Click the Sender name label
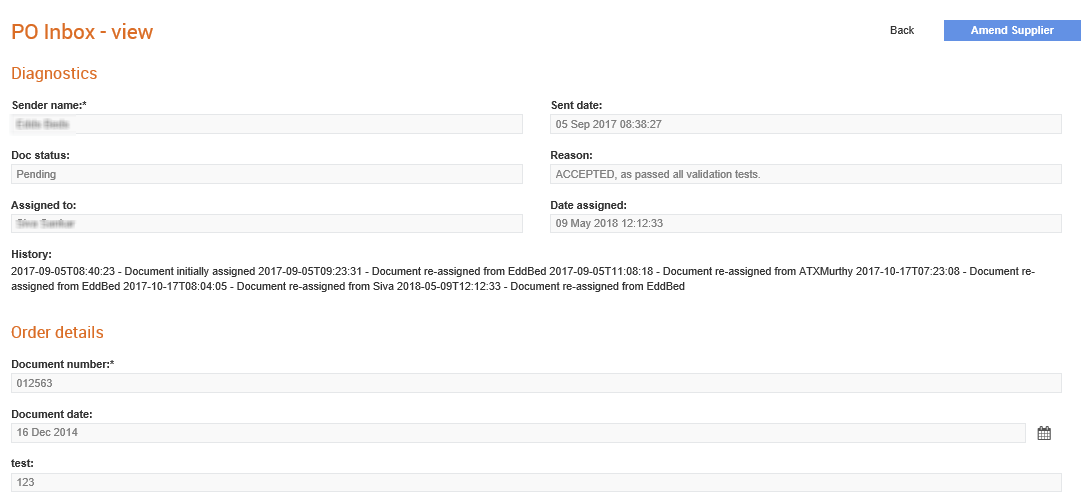 pos(49,105)
